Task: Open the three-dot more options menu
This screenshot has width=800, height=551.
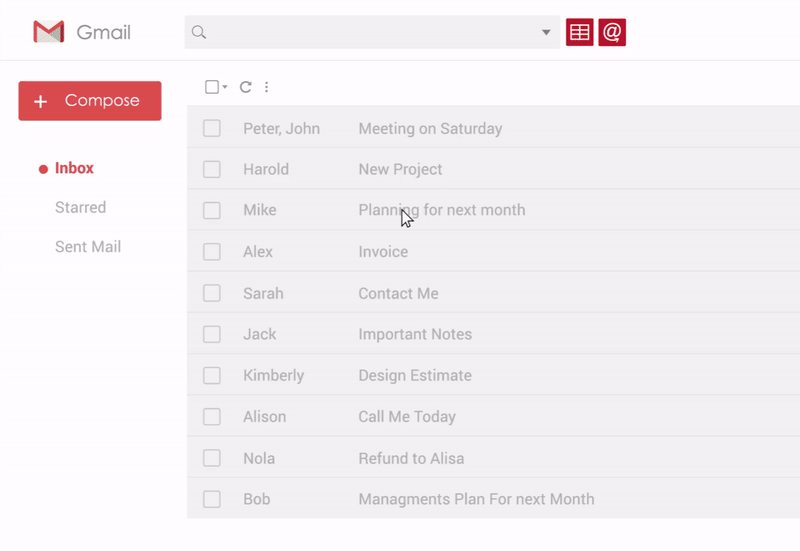Action: [x=266, y=87]
